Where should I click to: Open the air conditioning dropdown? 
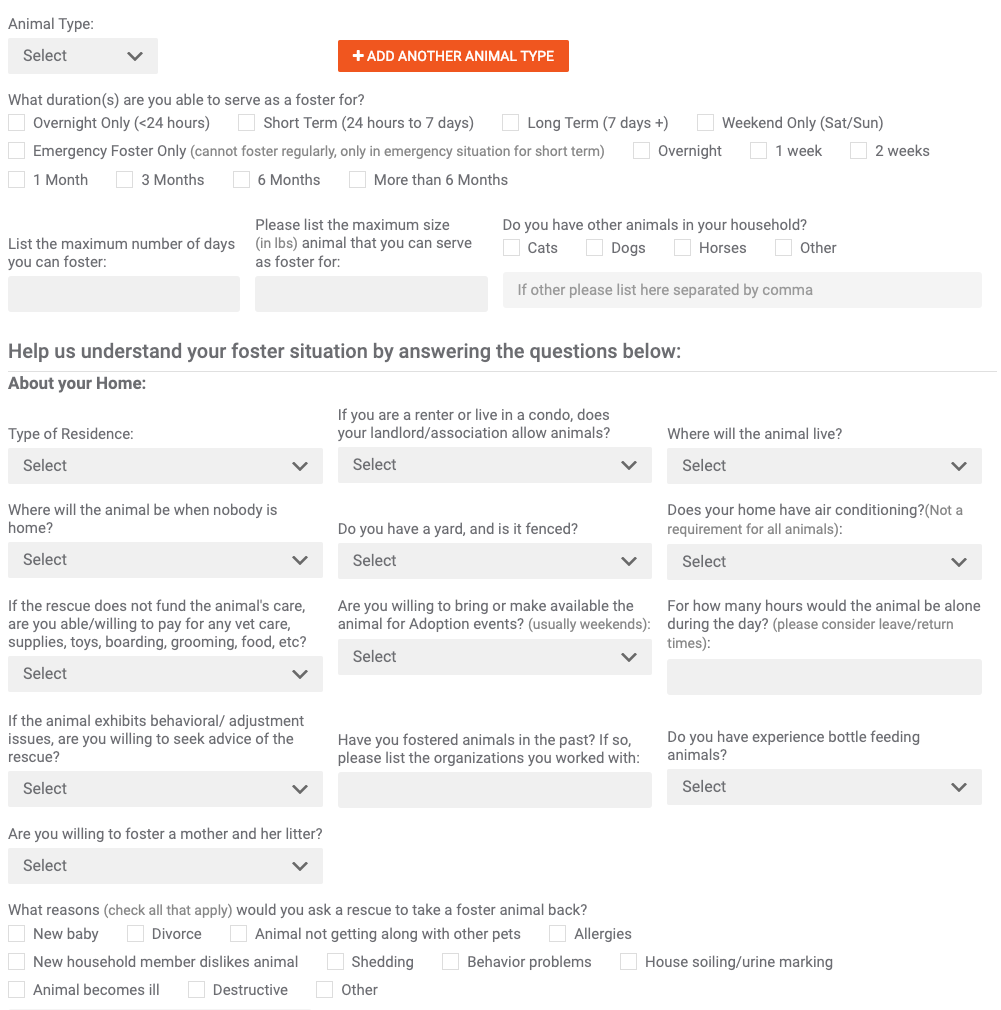(x=824, y=562)
